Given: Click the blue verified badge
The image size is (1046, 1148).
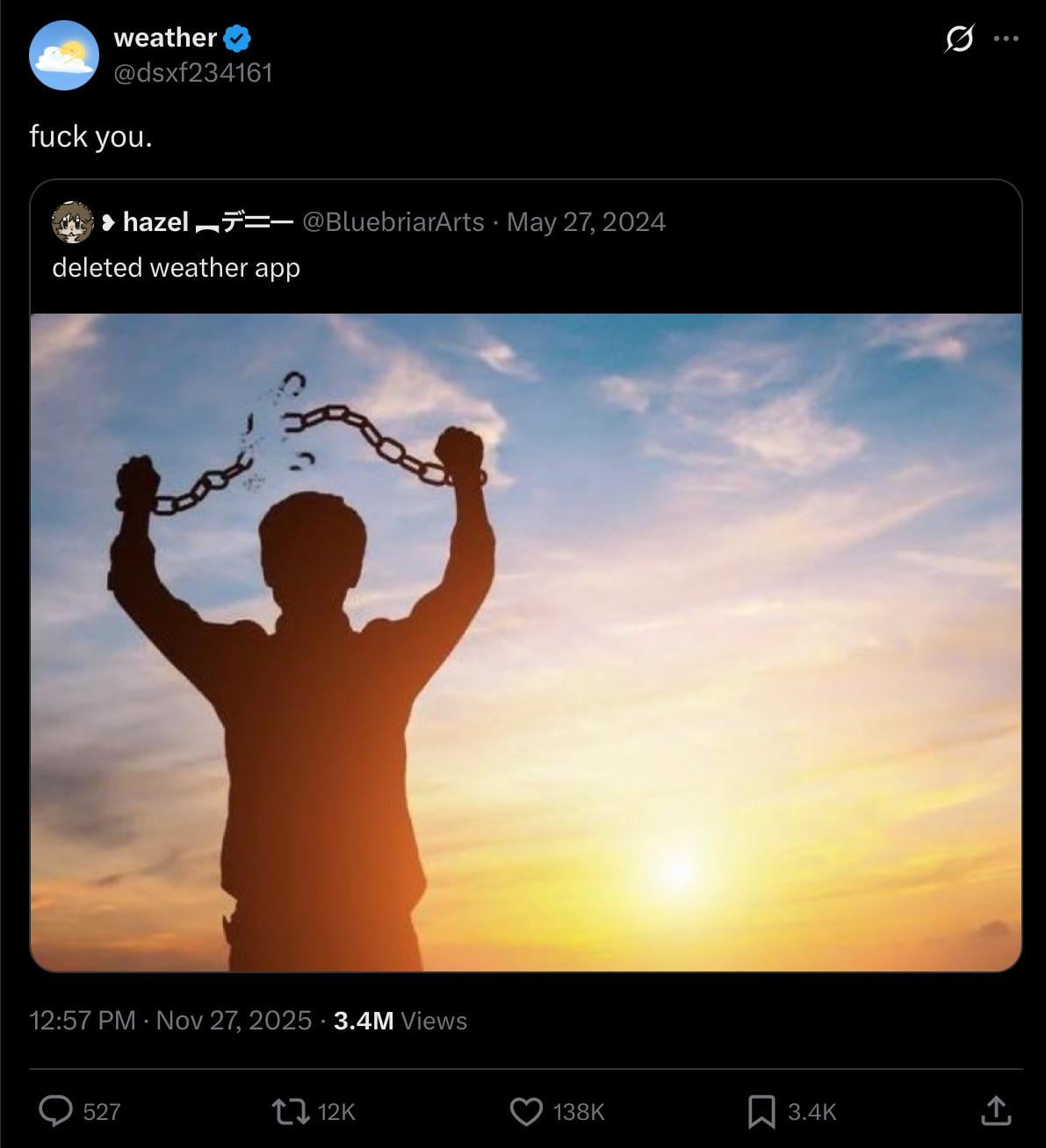Looking at the screenshot, I should pos(237,38).
